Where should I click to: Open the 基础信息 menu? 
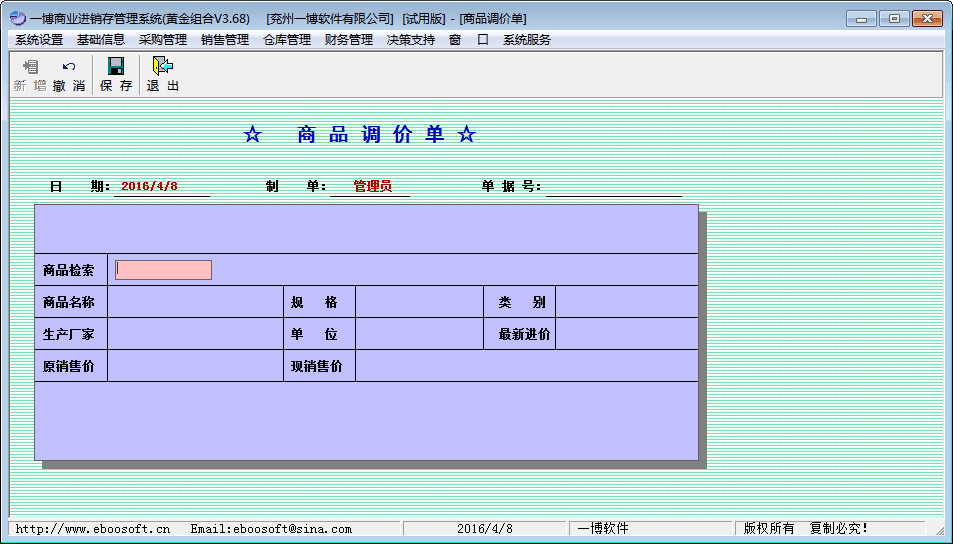(101, 40)
